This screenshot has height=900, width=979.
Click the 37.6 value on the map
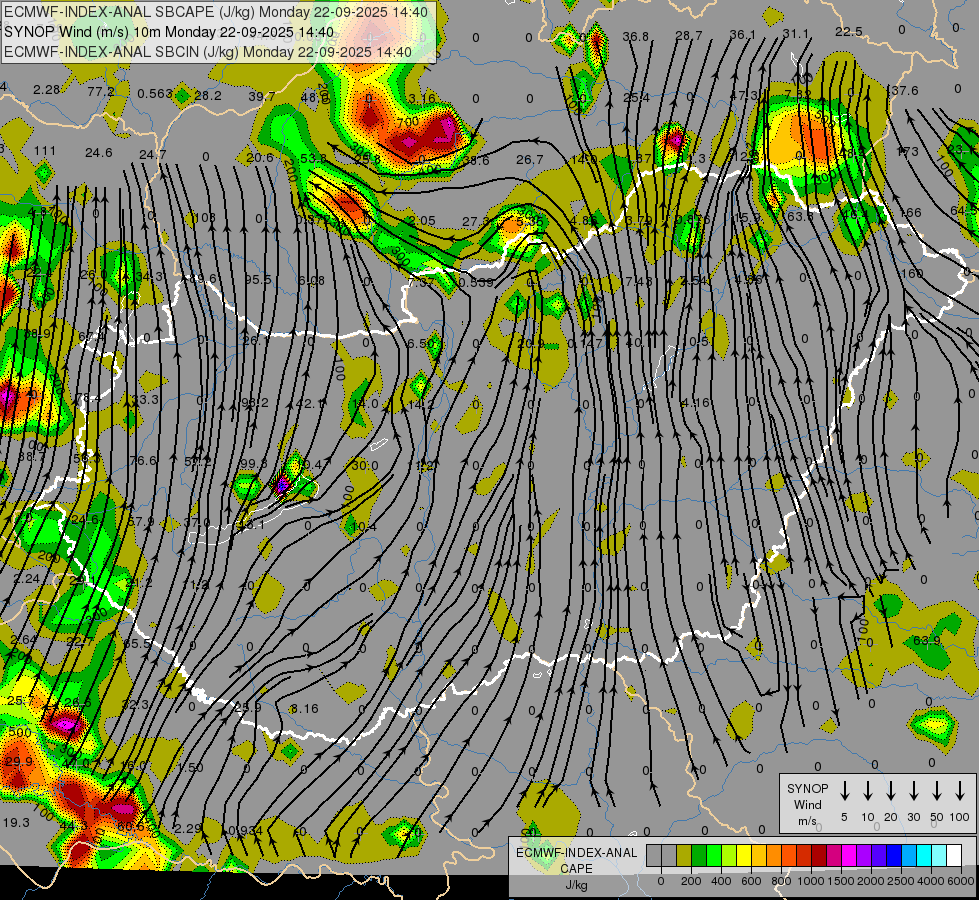(905, 91)
